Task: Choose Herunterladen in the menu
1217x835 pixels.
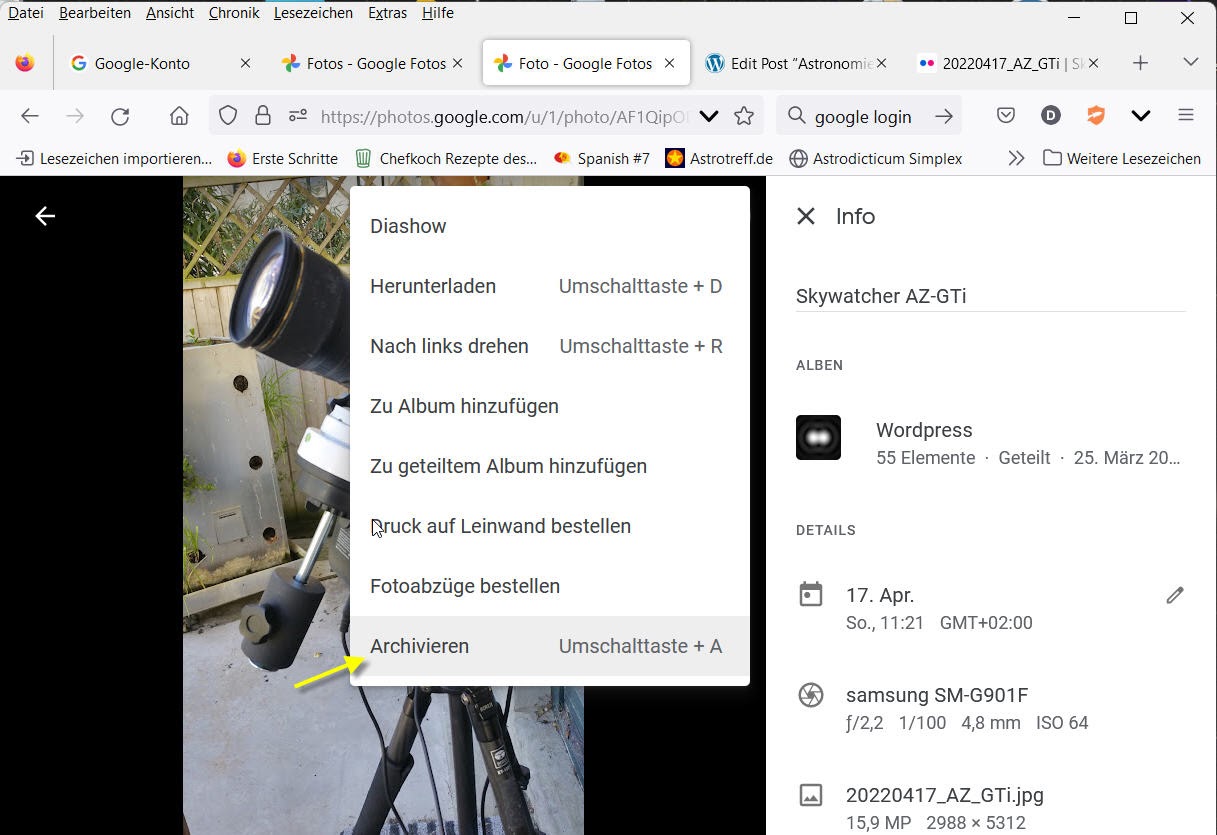Action: pyautogui.click(x=432, y=286)
